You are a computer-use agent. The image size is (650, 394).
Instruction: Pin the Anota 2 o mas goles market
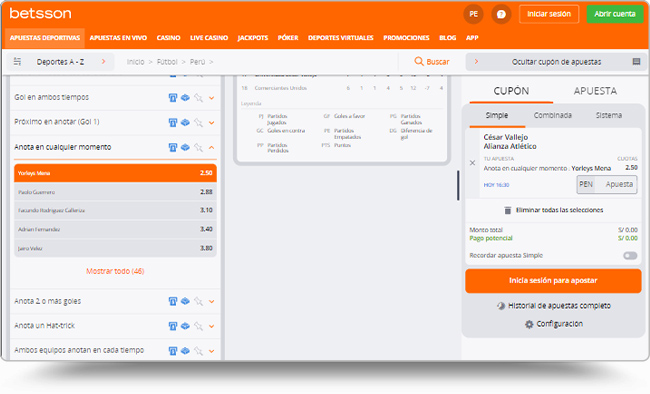click(x=199, y=302)
